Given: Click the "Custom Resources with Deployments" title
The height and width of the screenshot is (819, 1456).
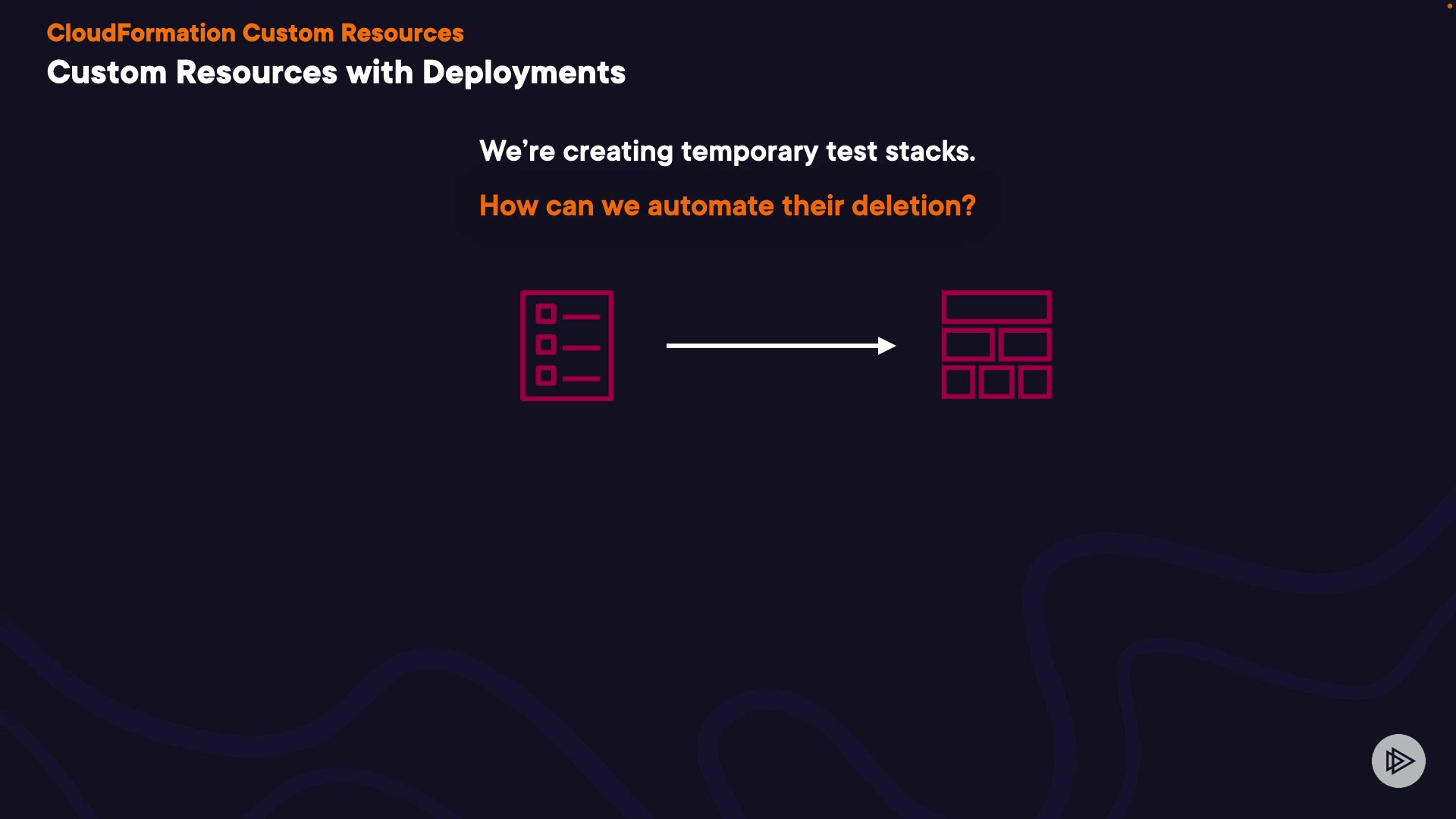Looking at the screenshot, I should click(336, 73).
